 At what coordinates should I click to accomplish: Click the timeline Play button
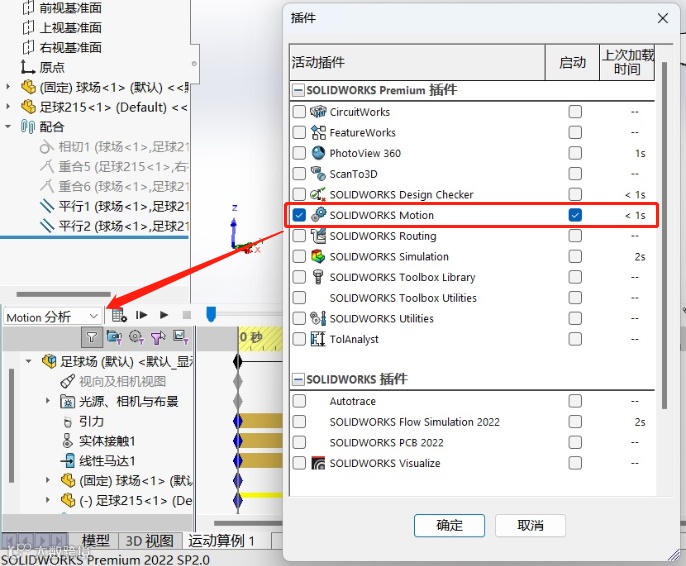pos(164,315)
